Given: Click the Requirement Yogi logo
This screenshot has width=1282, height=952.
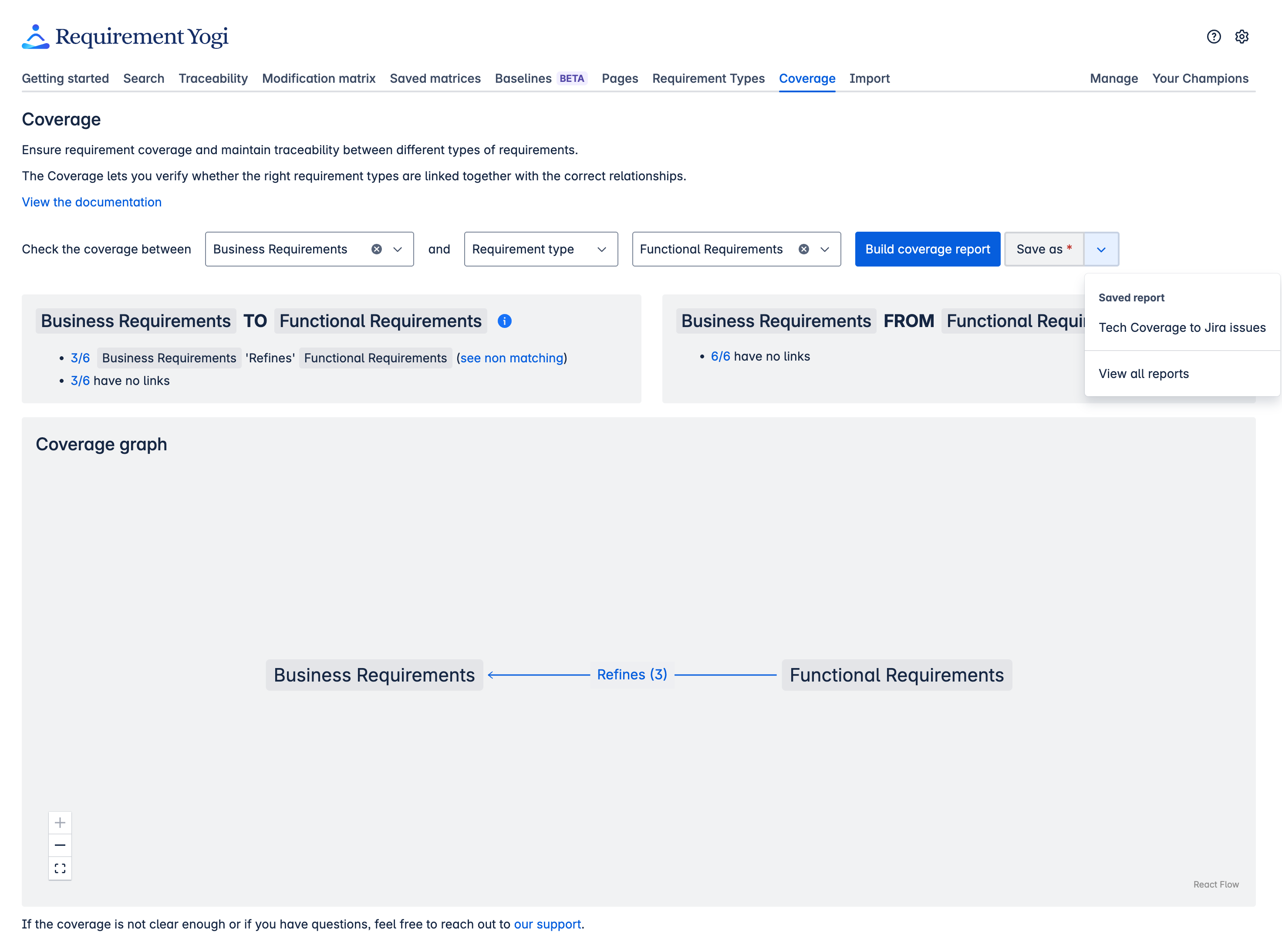Looking at the screenshot, I should [x=125, y=37].
